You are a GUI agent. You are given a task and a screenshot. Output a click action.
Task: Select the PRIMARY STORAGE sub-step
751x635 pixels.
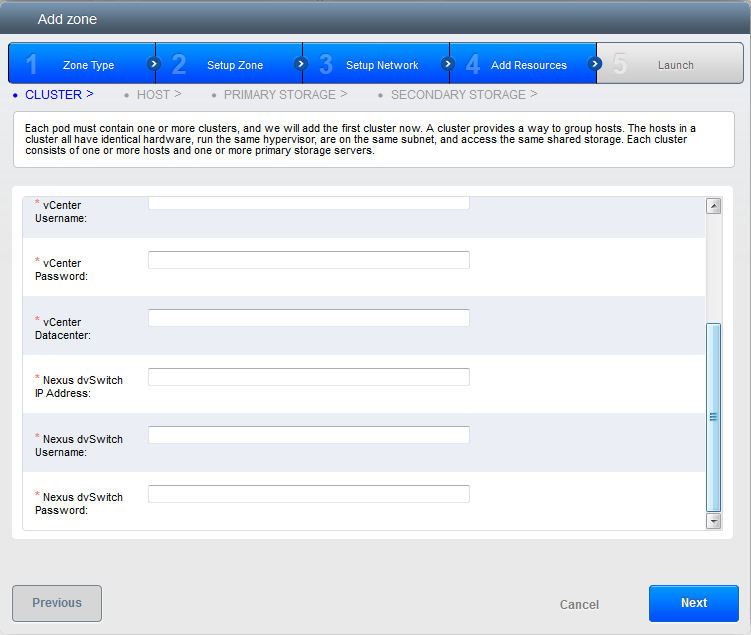[x=284, y=95]
